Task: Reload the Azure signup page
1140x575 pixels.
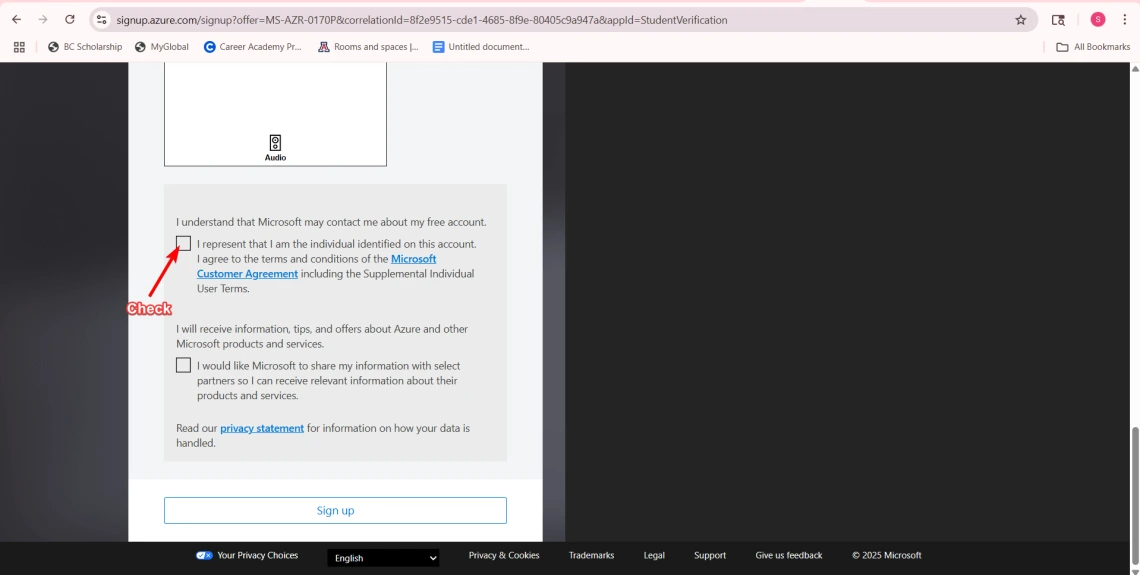Action: (x=70, y=20)
